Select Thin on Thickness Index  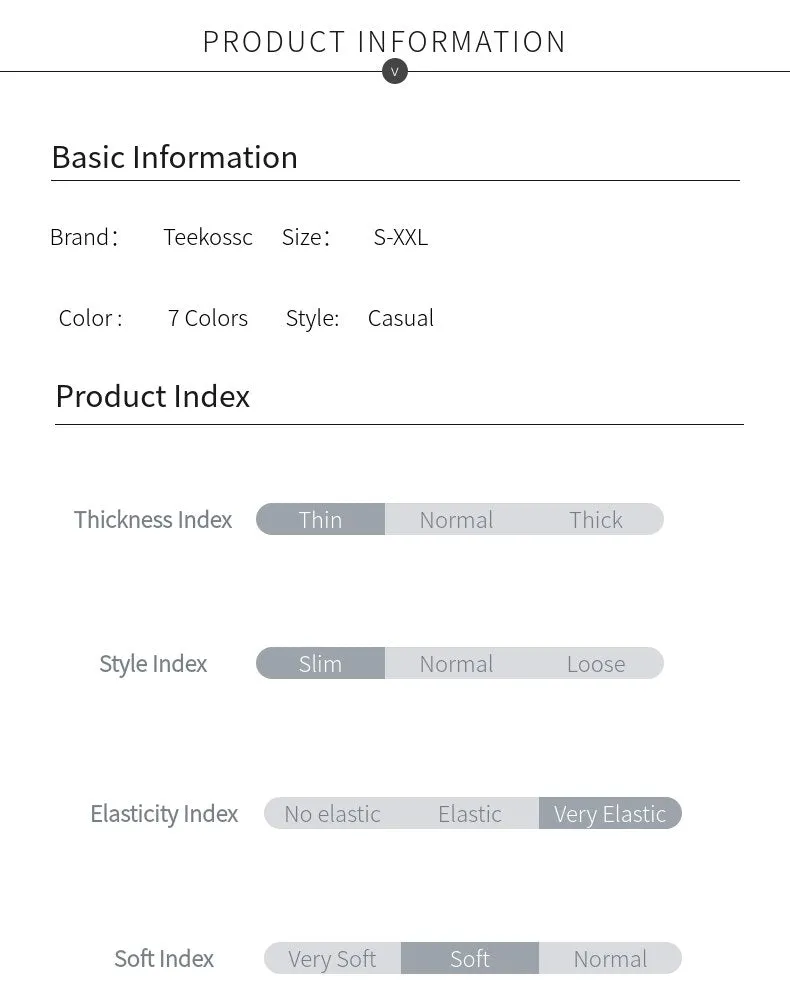[320, 520]
